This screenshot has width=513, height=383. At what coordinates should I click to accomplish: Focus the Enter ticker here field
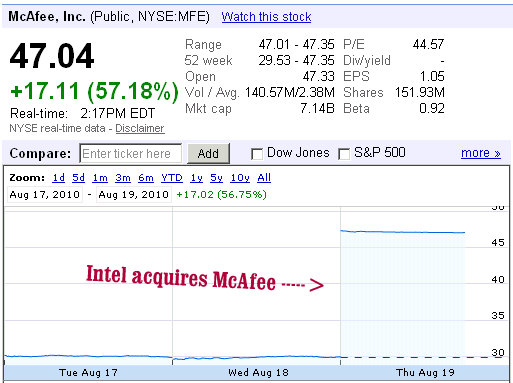point(131,154)
